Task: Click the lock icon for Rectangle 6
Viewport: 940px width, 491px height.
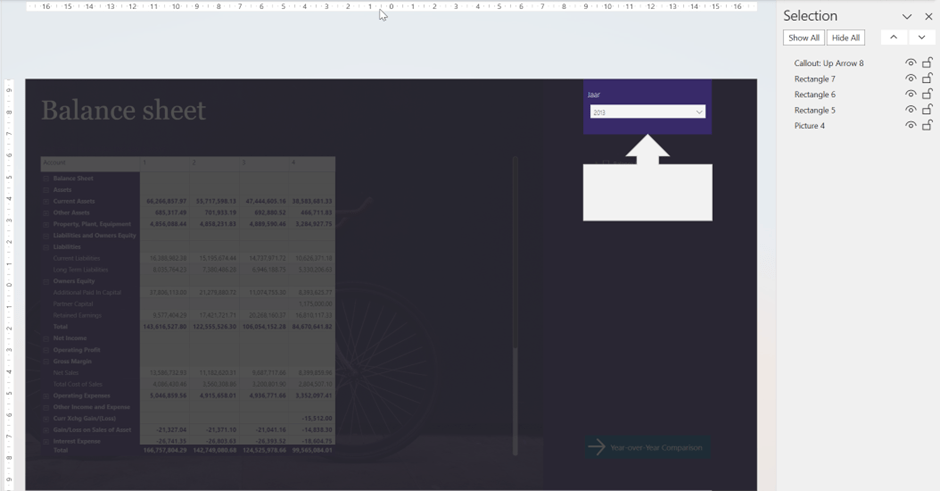Action: (927, 94)
